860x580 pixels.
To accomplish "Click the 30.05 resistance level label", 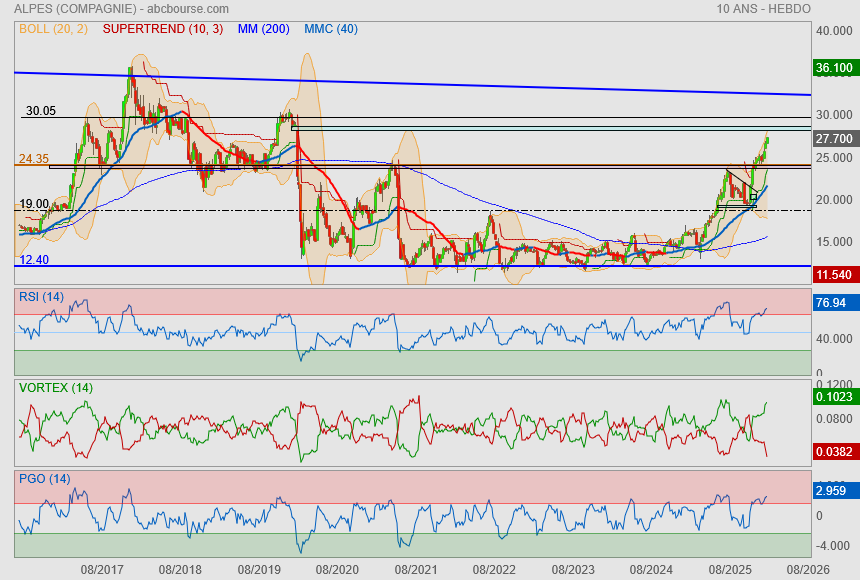I will coord(40,111).
